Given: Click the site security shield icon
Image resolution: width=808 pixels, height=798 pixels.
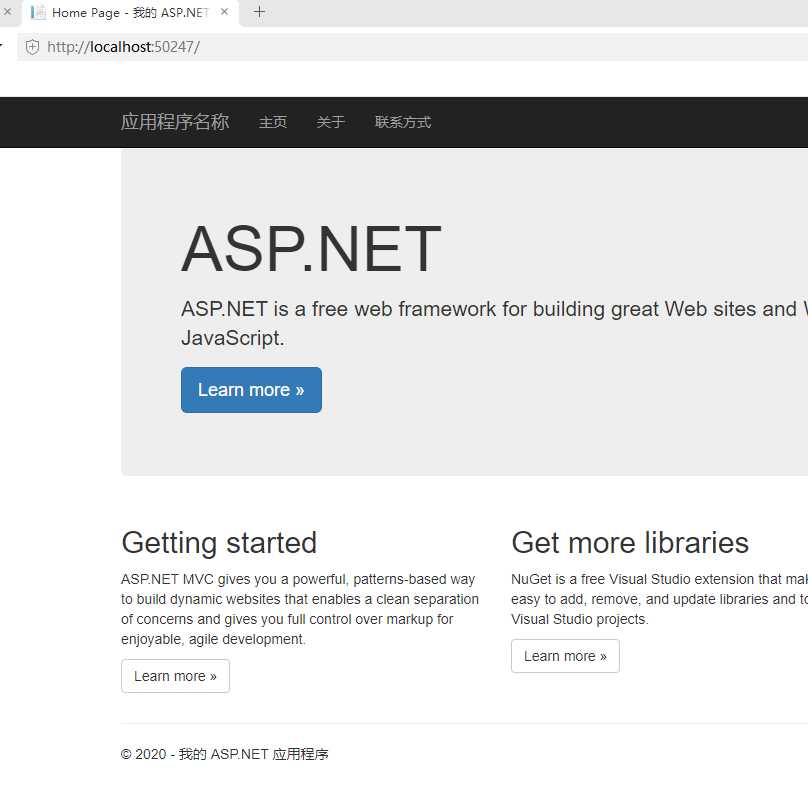Looking at the screenshot, I should tap(32, 47).
